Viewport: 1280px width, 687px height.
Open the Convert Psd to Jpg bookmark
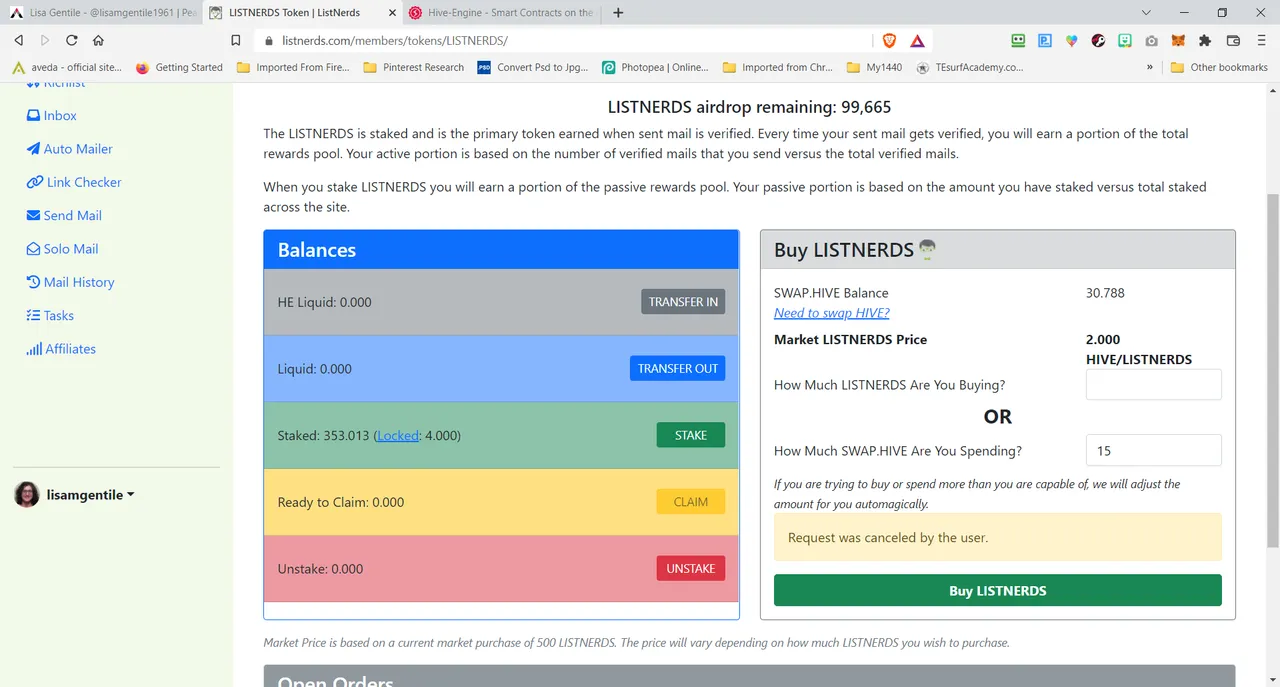point(533,67)
